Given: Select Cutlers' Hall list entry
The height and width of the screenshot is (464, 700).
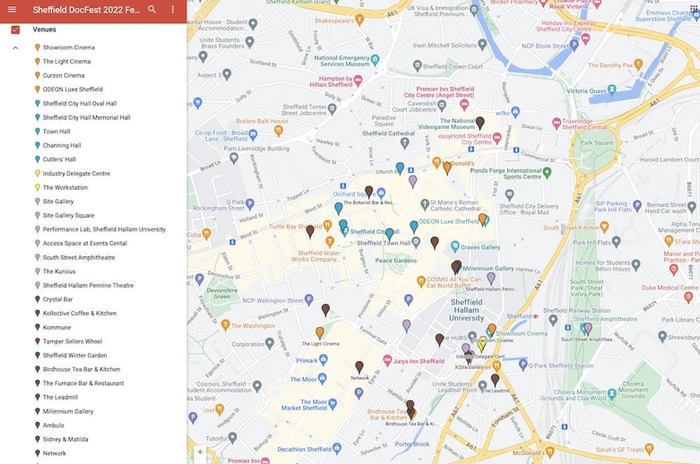Looking at the screenshot, I should pos(59,159).
